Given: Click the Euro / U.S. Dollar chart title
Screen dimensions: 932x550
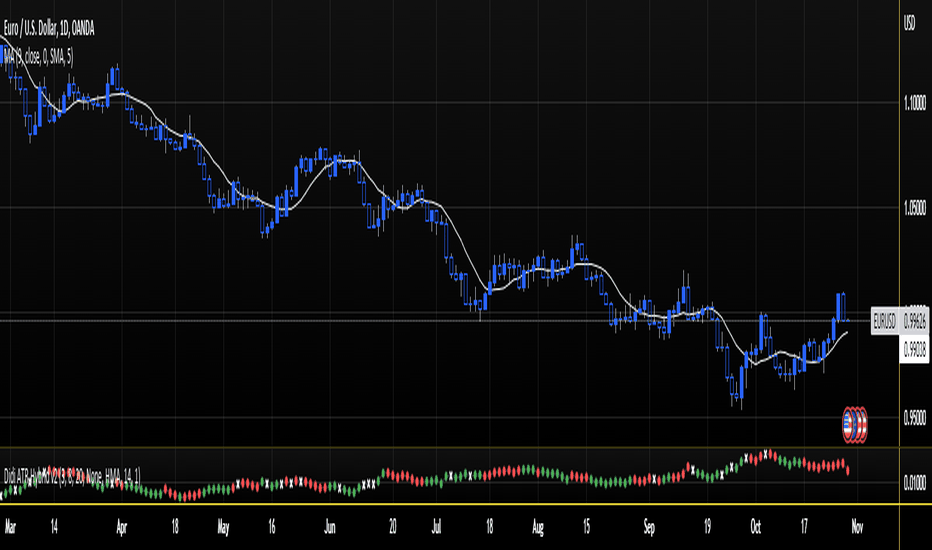Looking at the screenshot, I should (49, 29).
